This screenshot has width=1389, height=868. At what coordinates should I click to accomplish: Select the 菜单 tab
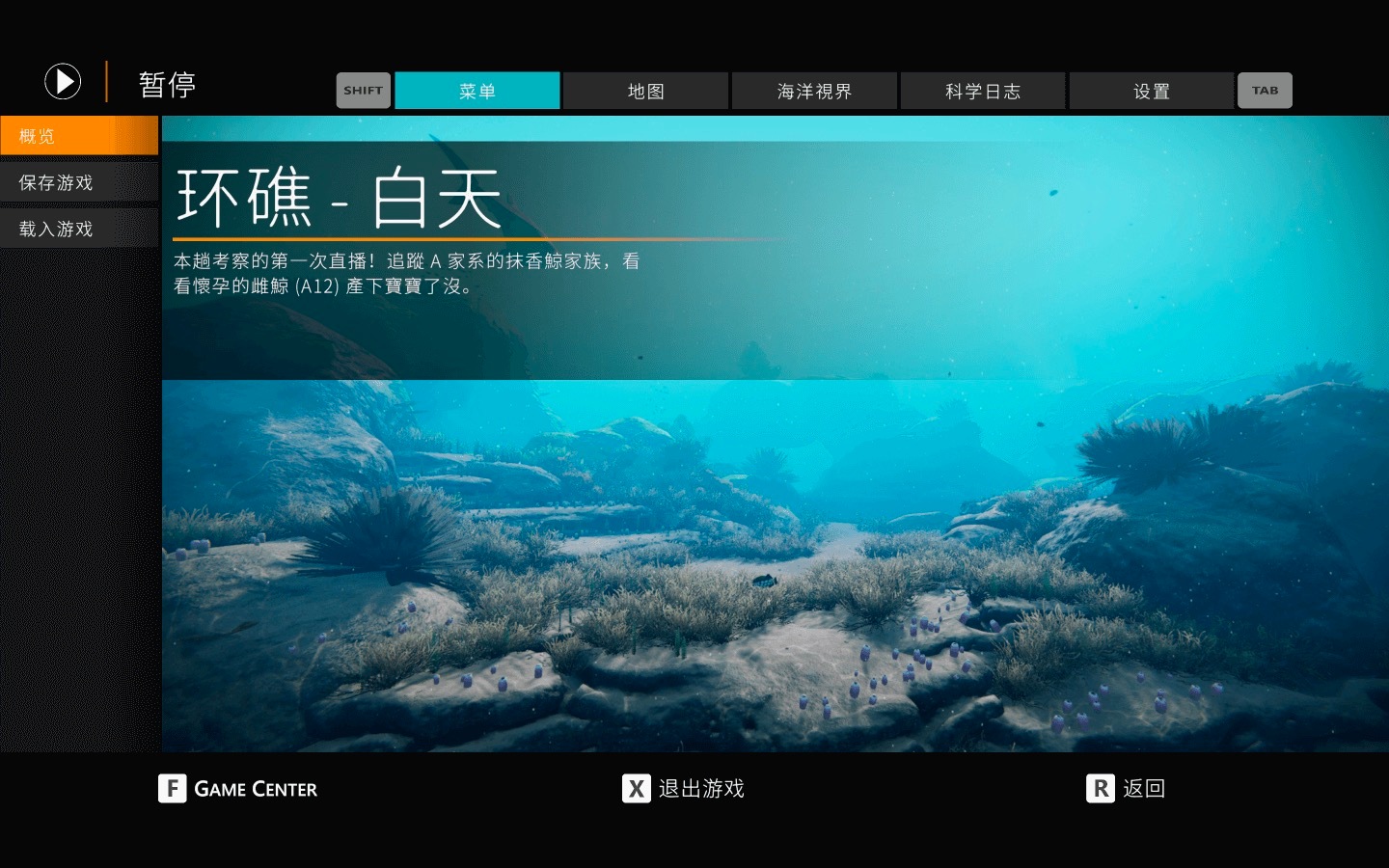click(477, 91)
